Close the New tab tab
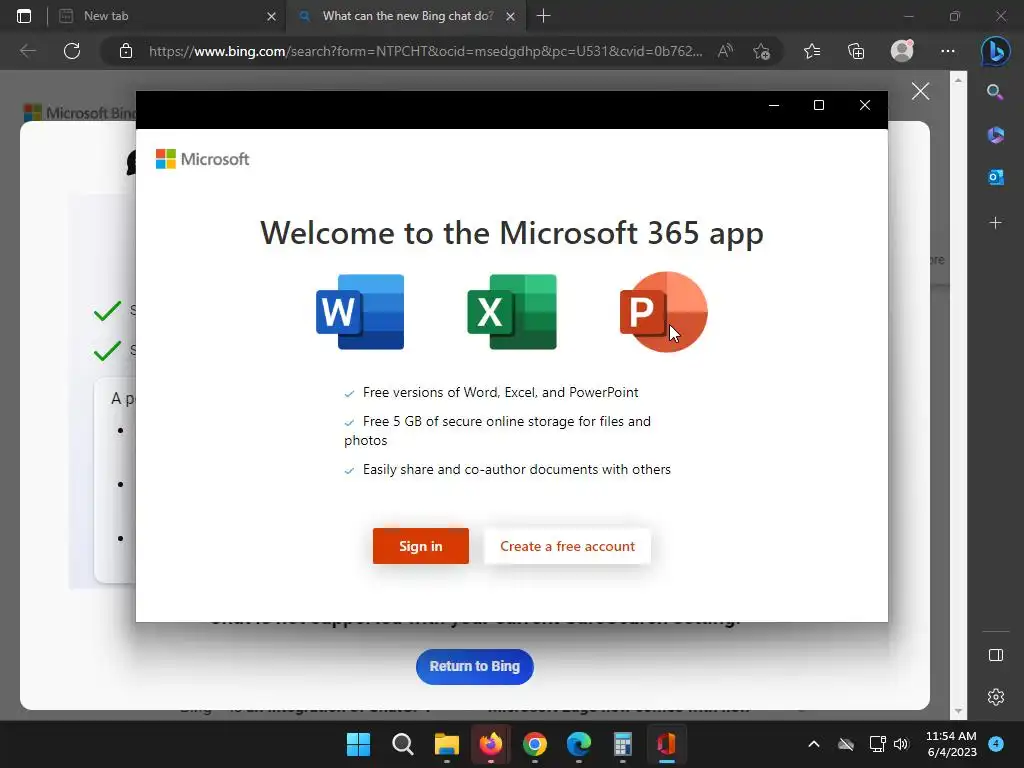Viewport: 1024px width, 768px height. 271,16
